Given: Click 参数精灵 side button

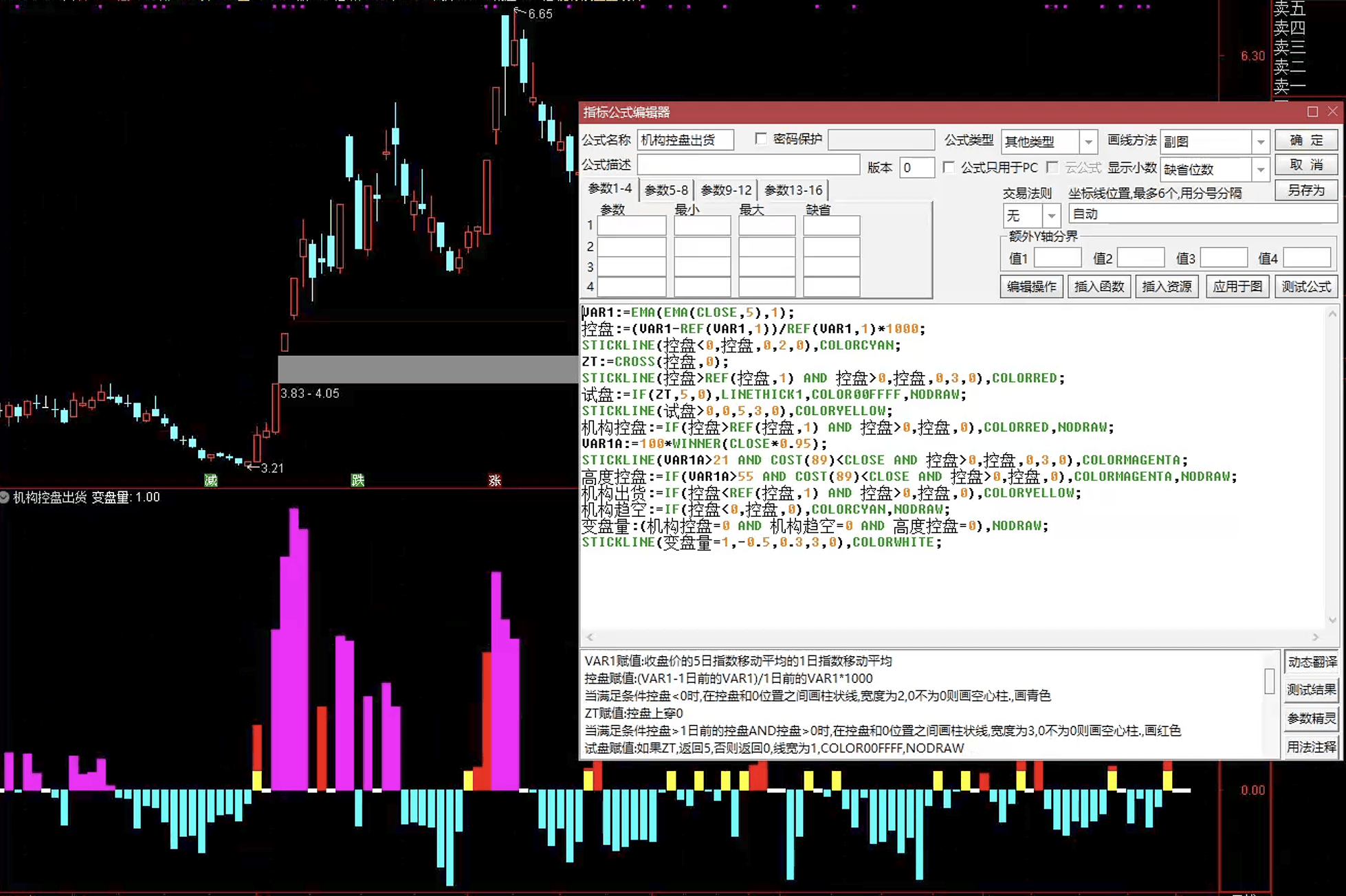Looking at the screenshot, I should coord(1312,719).
